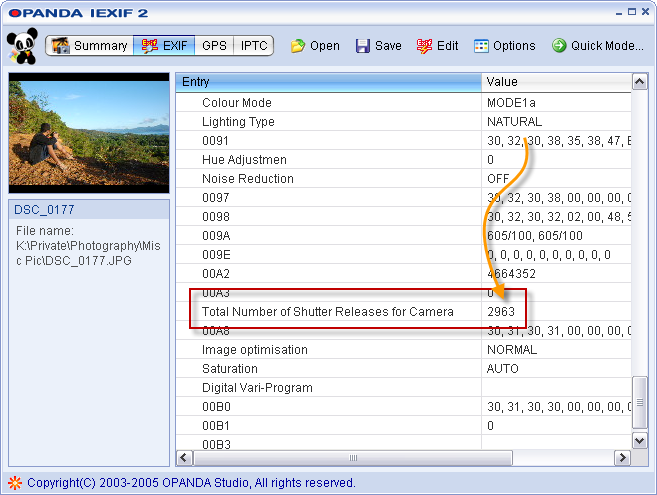The width and height of the screenshot is (657, 495).
Task: Select the 00B1 entry row
Action: pos(404,426)
